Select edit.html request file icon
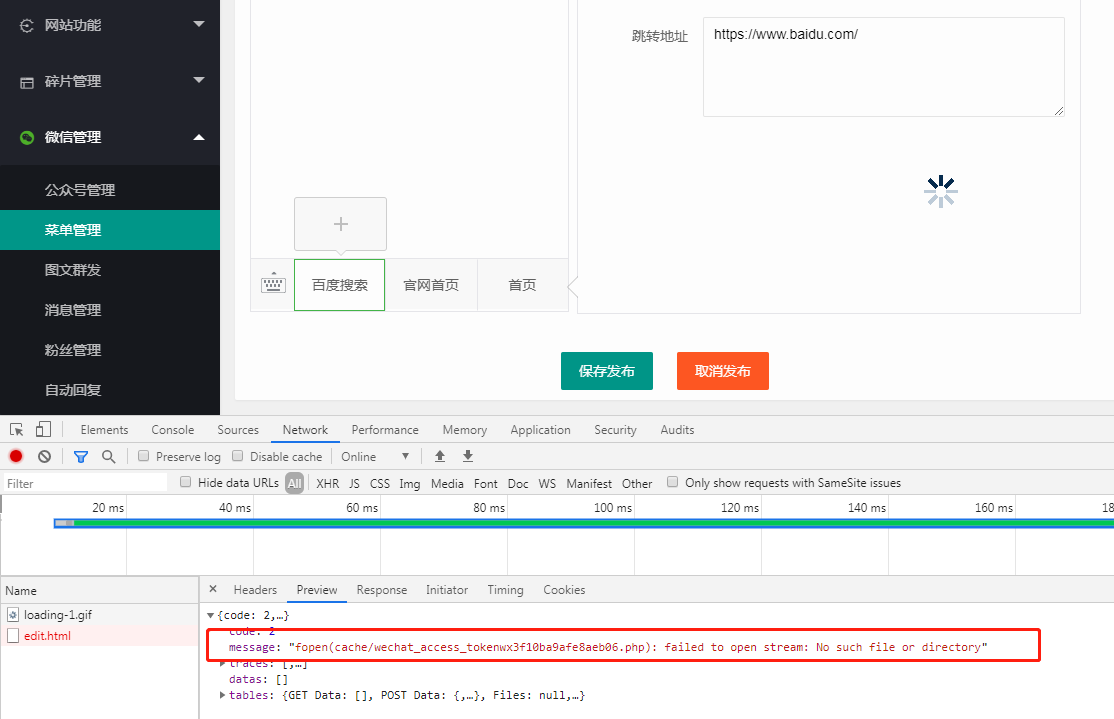The height and width of the screenshot is (719, 1114). (13, 635)
